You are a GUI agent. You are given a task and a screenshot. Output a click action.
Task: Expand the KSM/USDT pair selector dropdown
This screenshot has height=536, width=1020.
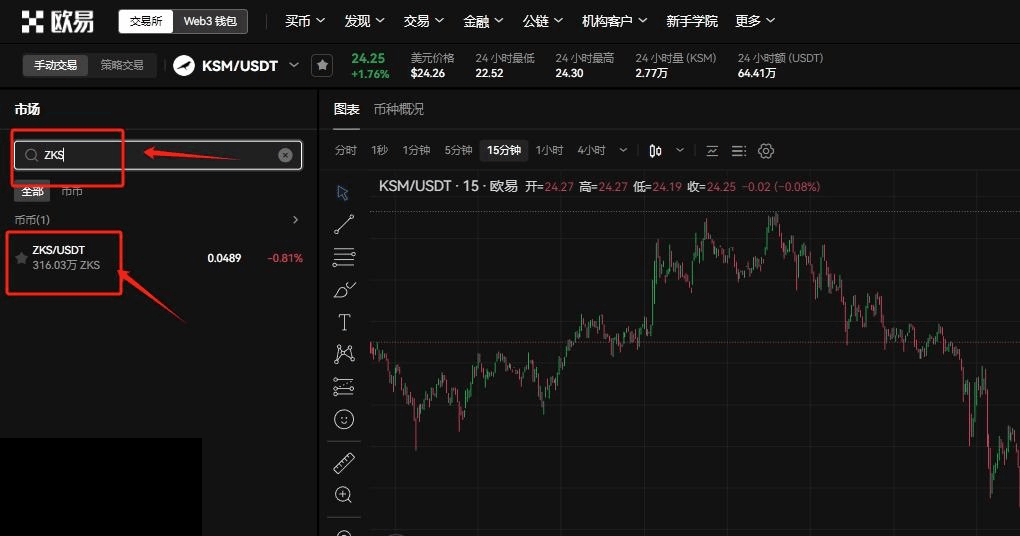pyautogui.click(x=294, y=65)
